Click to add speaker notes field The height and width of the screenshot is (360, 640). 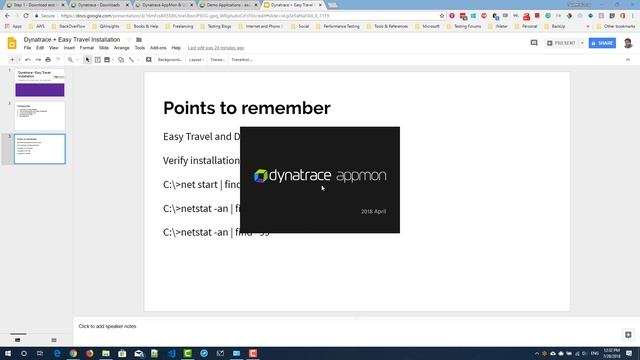click(107, 327)
